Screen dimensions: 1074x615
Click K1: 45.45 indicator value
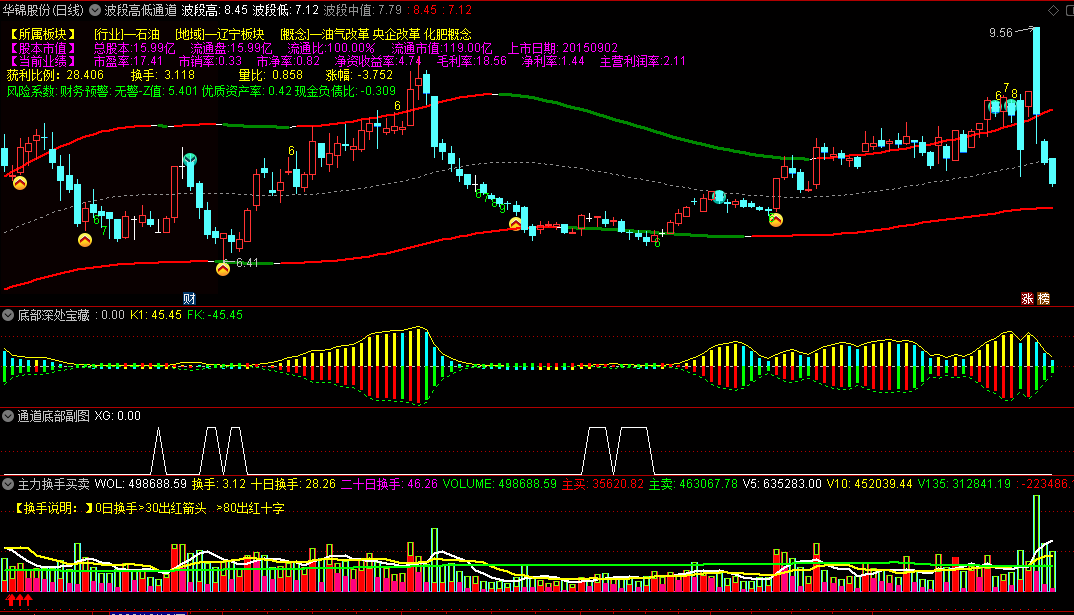pos(155,315)
